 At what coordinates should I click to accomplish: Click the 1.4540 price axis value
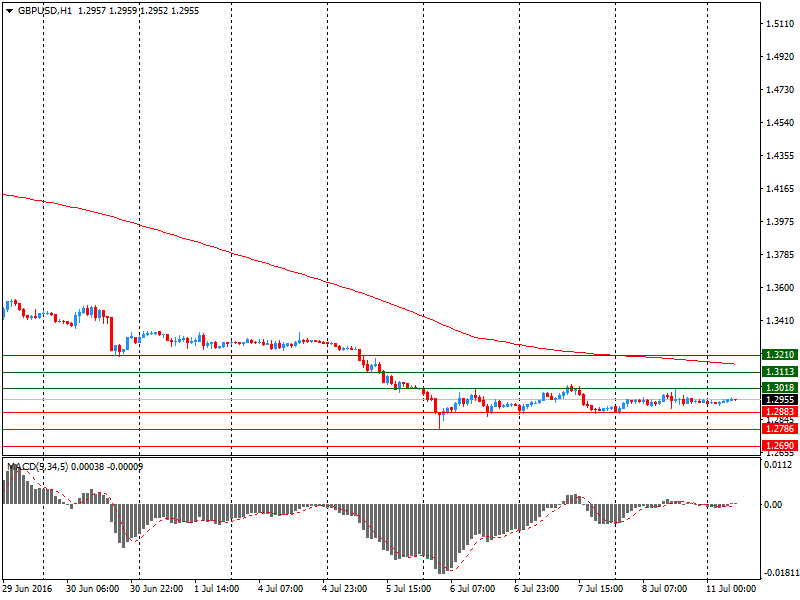coord(780,122)
